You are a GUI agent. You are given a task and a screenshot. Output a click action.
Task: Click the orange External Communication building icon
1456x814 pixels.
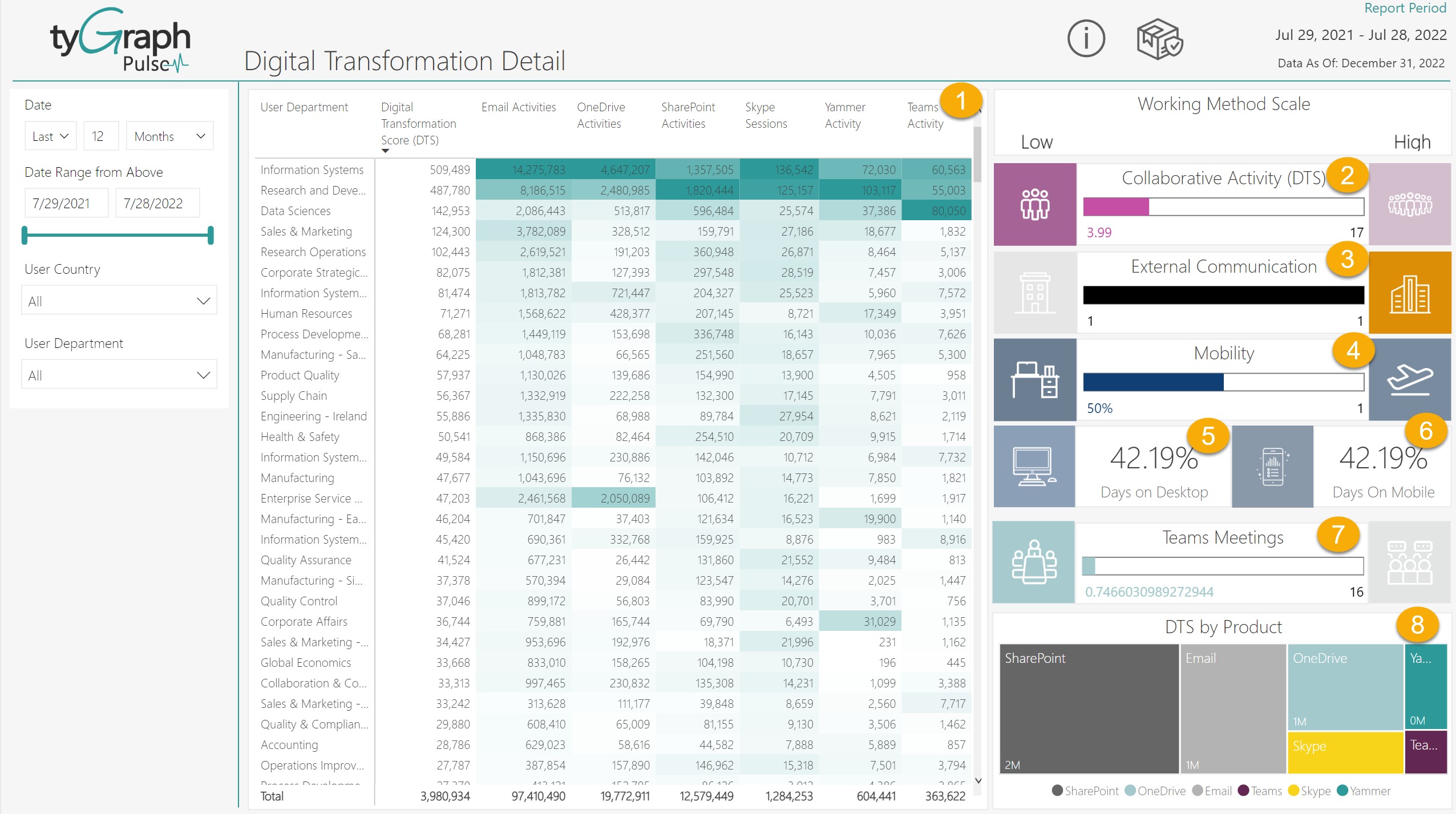(x=1409, y=293)
